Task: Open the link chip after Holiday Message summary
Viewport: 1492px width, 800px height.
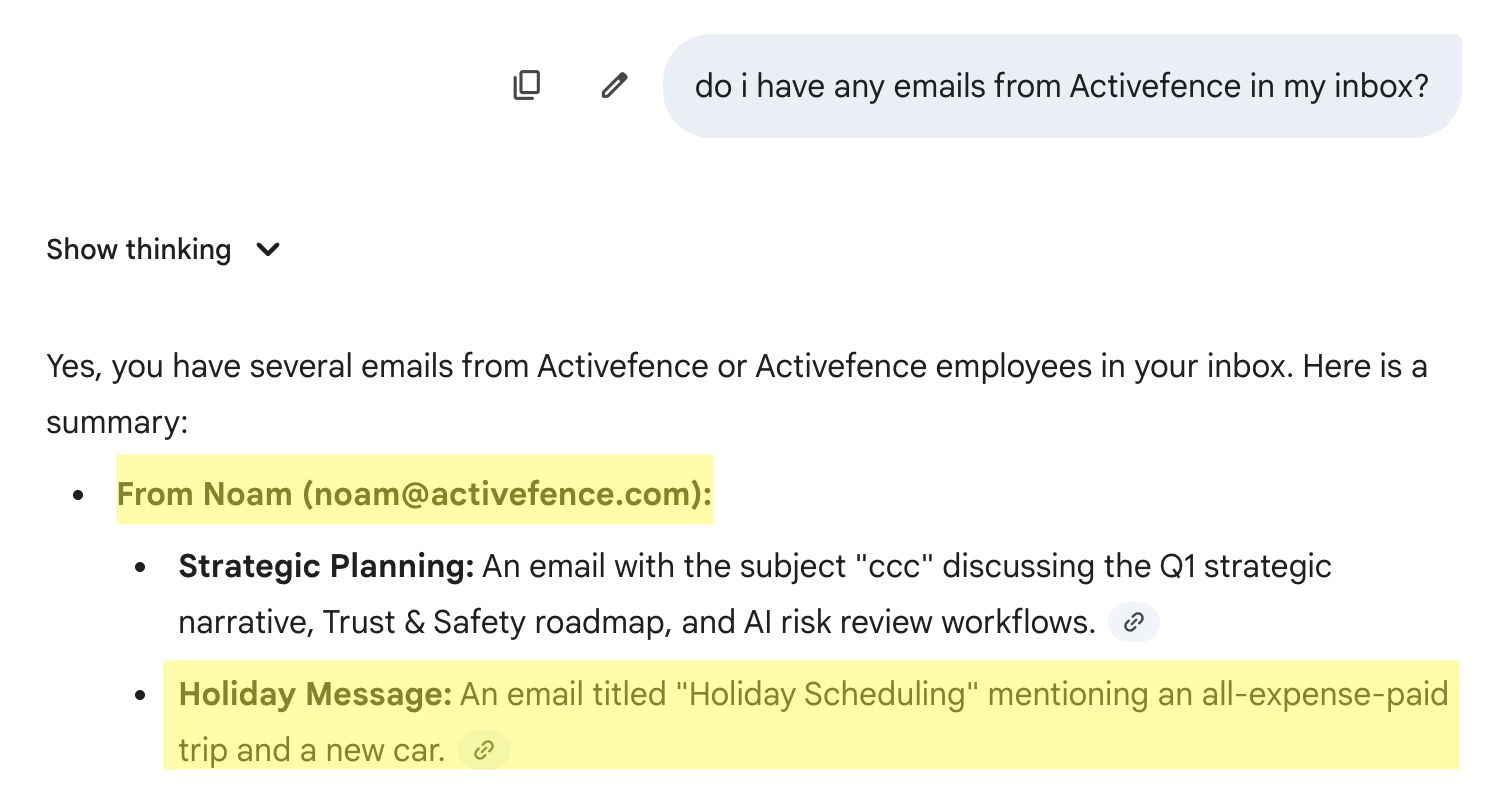Action: coord(484,750)
